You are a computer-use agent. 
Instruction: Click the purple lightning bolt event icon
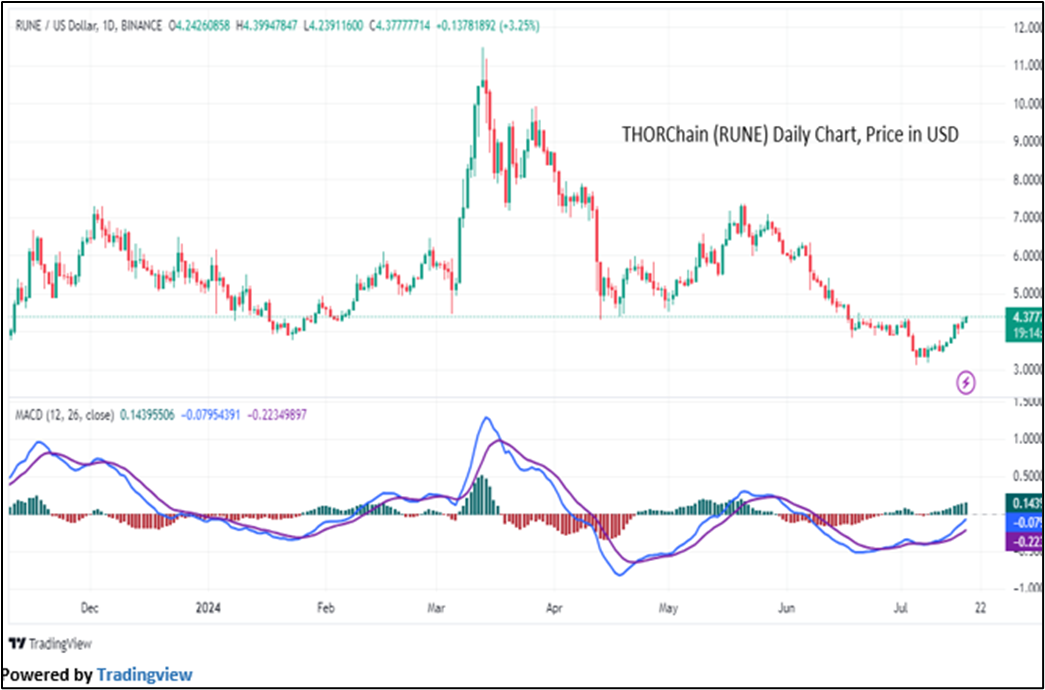(x=967, y=383)
